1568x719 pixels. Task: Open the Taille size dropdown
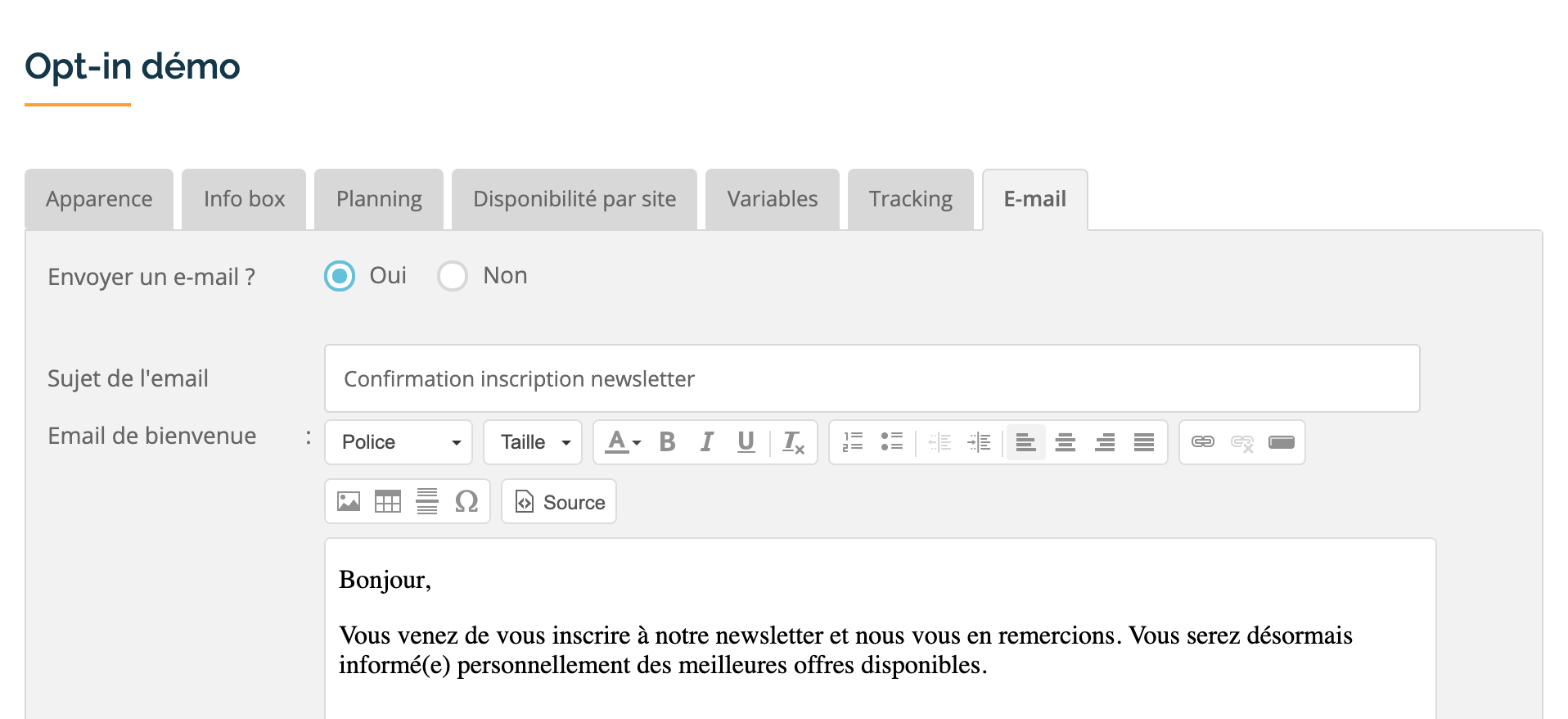[533, 442]
